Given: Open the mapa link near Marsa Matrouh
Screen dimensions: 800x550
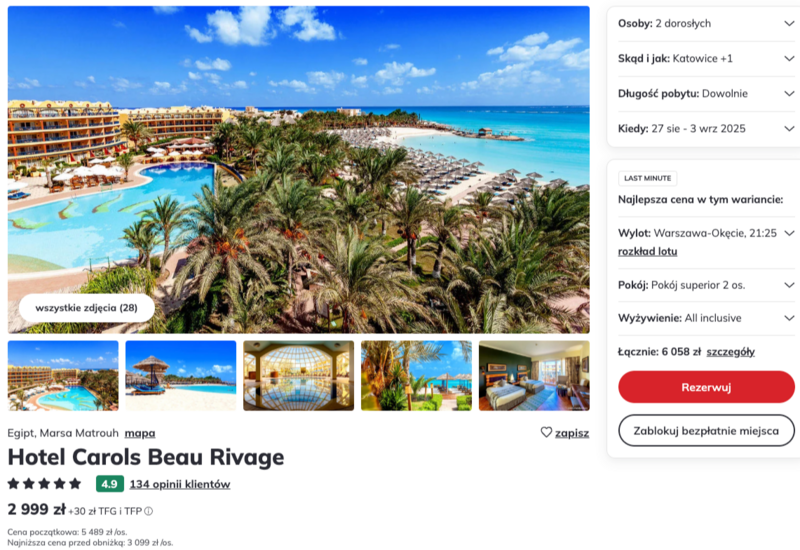Looking at the screenshot, I should (140, 433).
